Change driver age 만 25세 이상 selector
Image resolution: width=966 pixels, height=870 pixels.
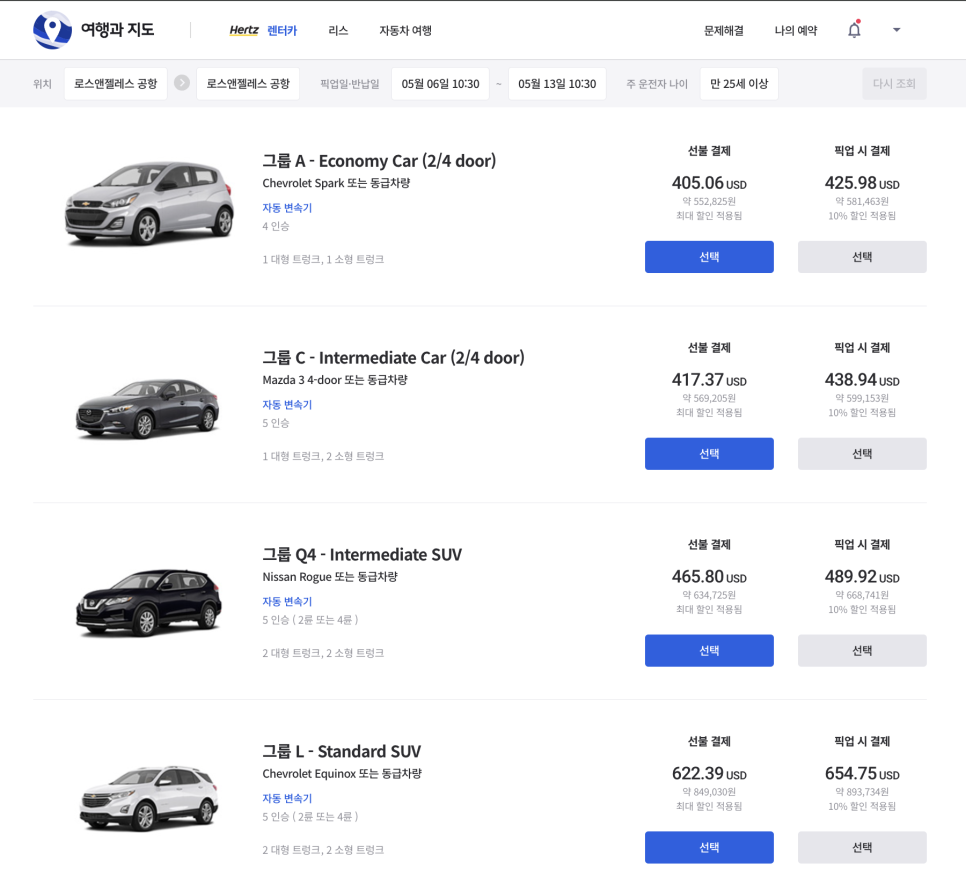tap(739, 84)
